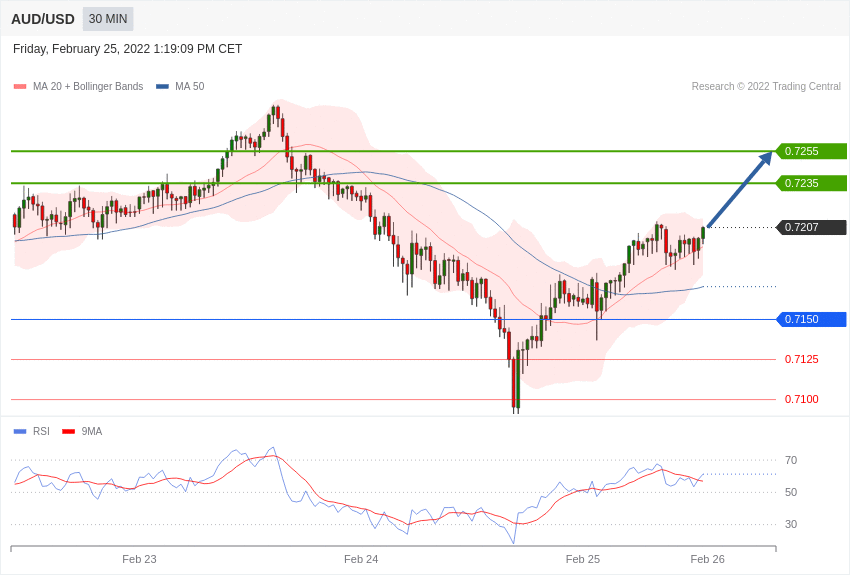The image size is (850, 576).
Task: Click the chart date and time stamp
Action: point(127,49)
